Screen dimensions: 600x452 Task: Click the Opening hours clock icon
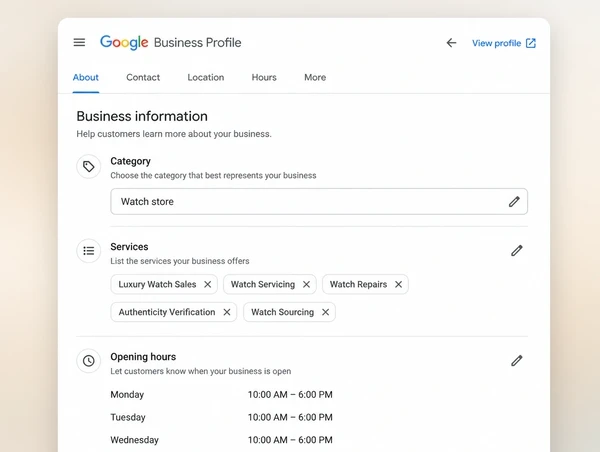pyautogui.click(x=89, y=361)
